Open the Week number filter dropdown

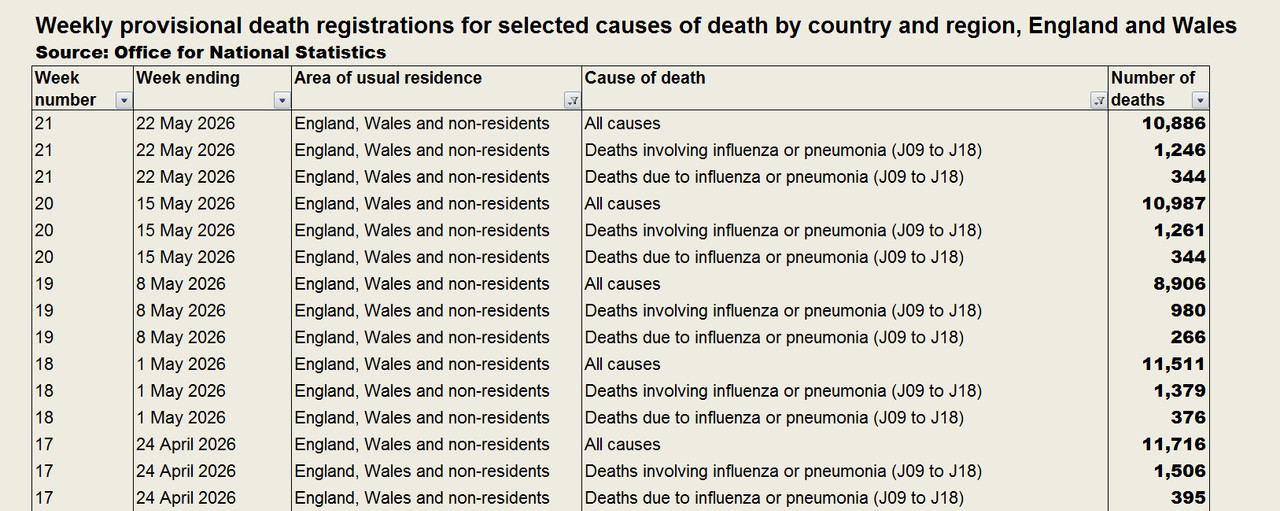click(x=124, y=101)
